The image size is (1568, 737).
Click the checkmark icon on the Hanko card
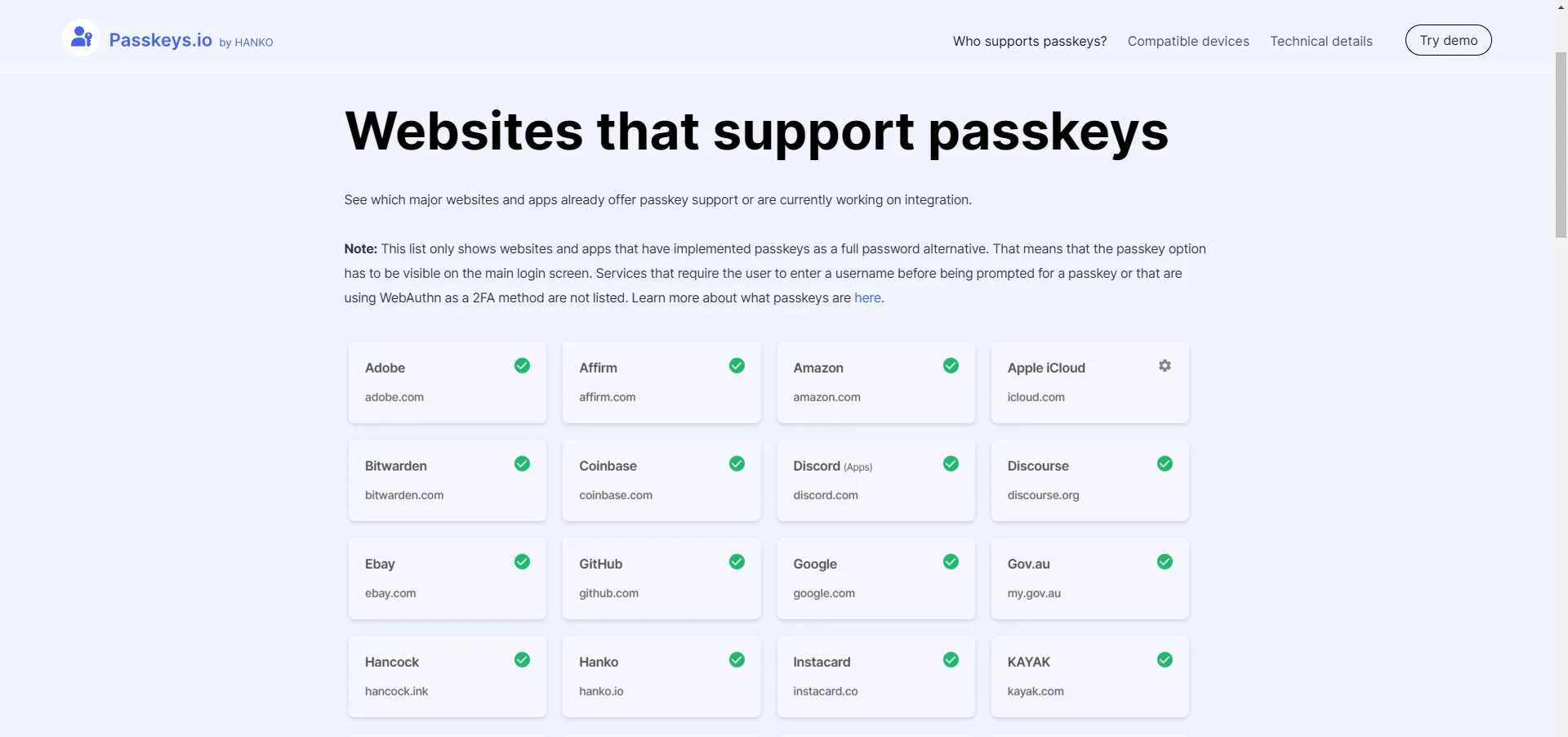pos(736,659)
